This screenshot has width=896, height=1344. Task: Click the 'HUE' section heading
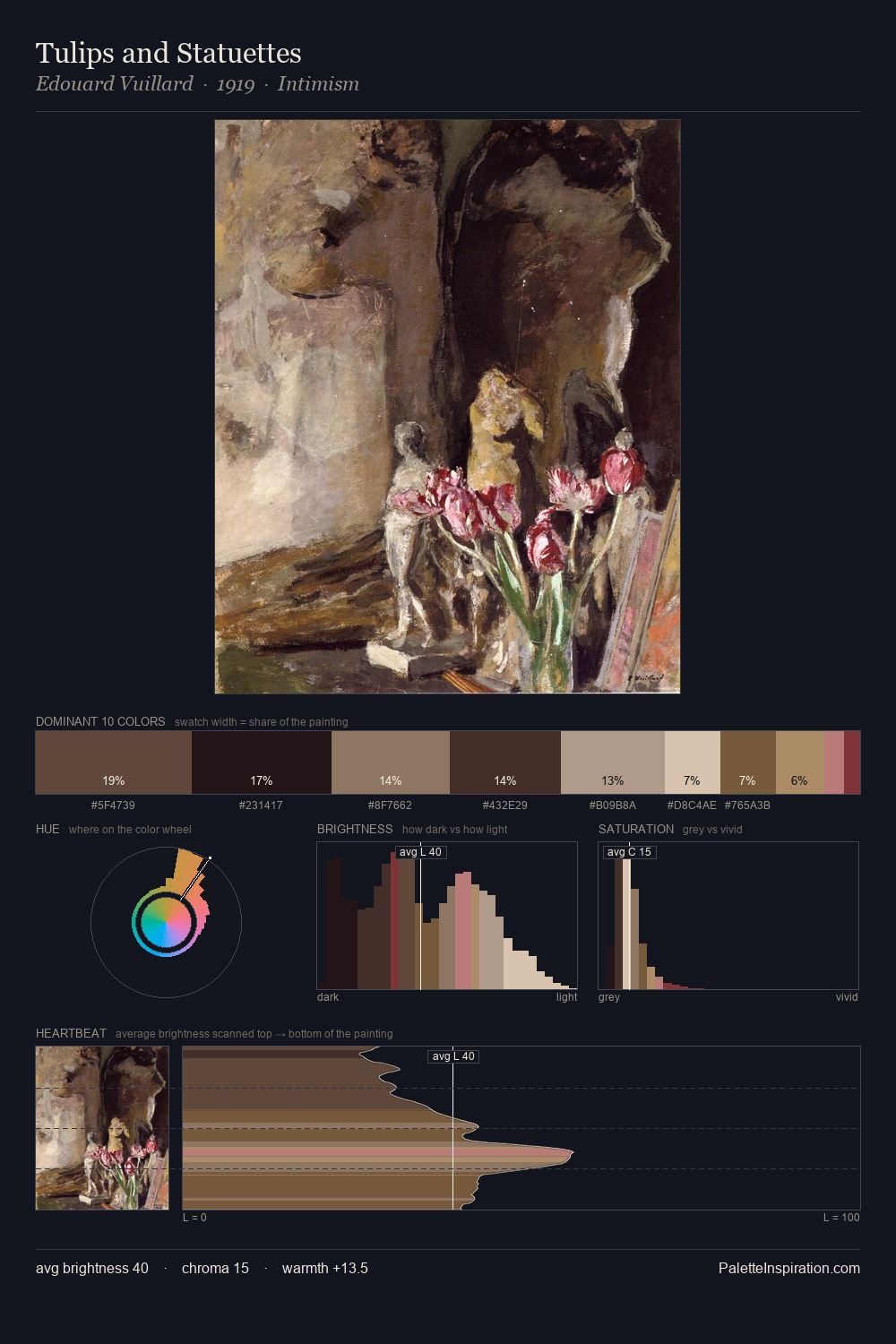tap(47, 829)
